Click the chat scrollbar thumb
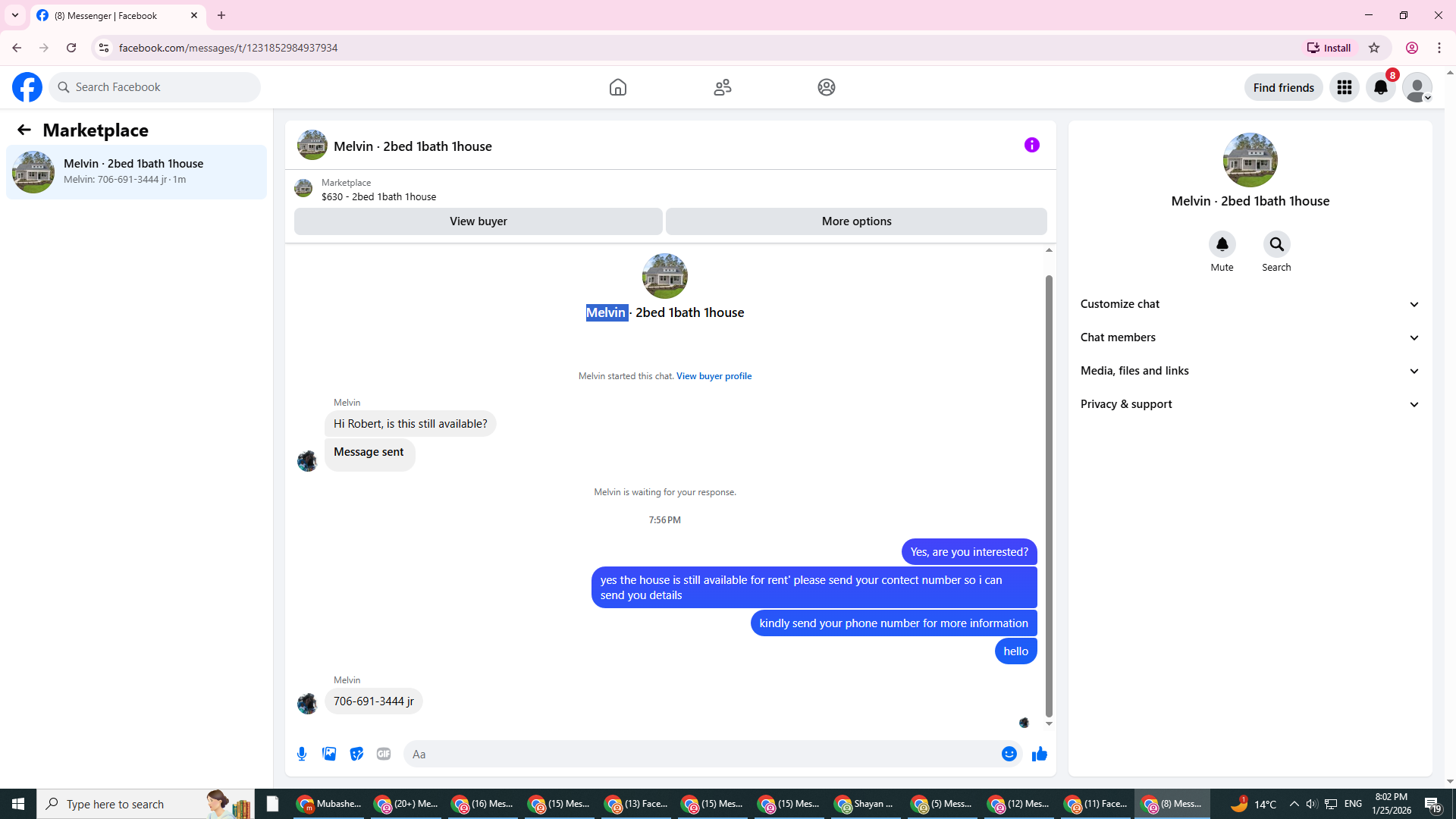1456x819 pixels. (x=1049, y=497)
